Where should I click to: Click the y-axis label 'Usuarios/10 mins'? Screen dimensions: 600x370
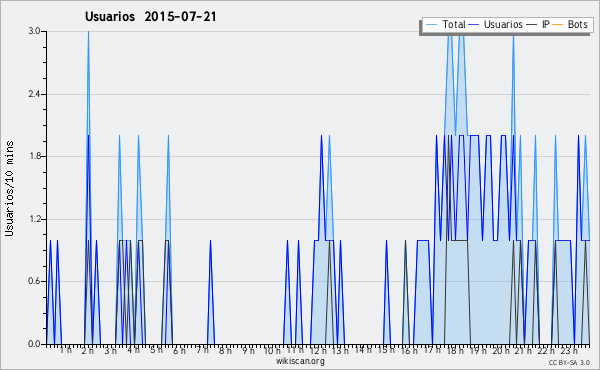coord(9,188)
